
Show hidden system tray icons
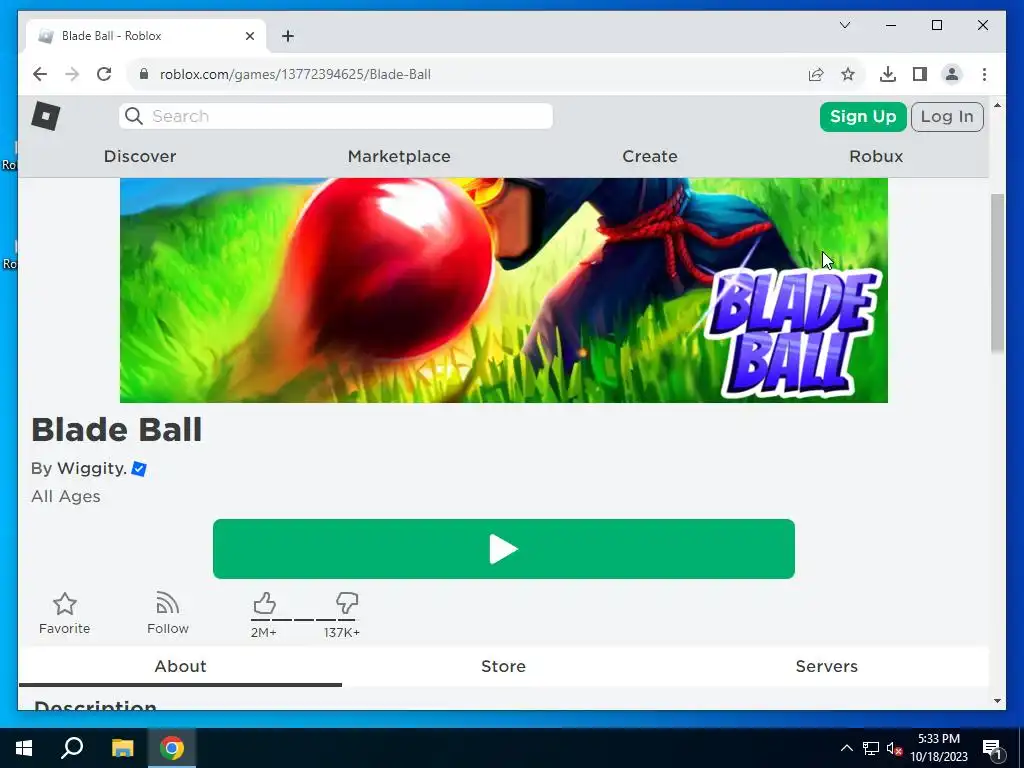point(846,748)
